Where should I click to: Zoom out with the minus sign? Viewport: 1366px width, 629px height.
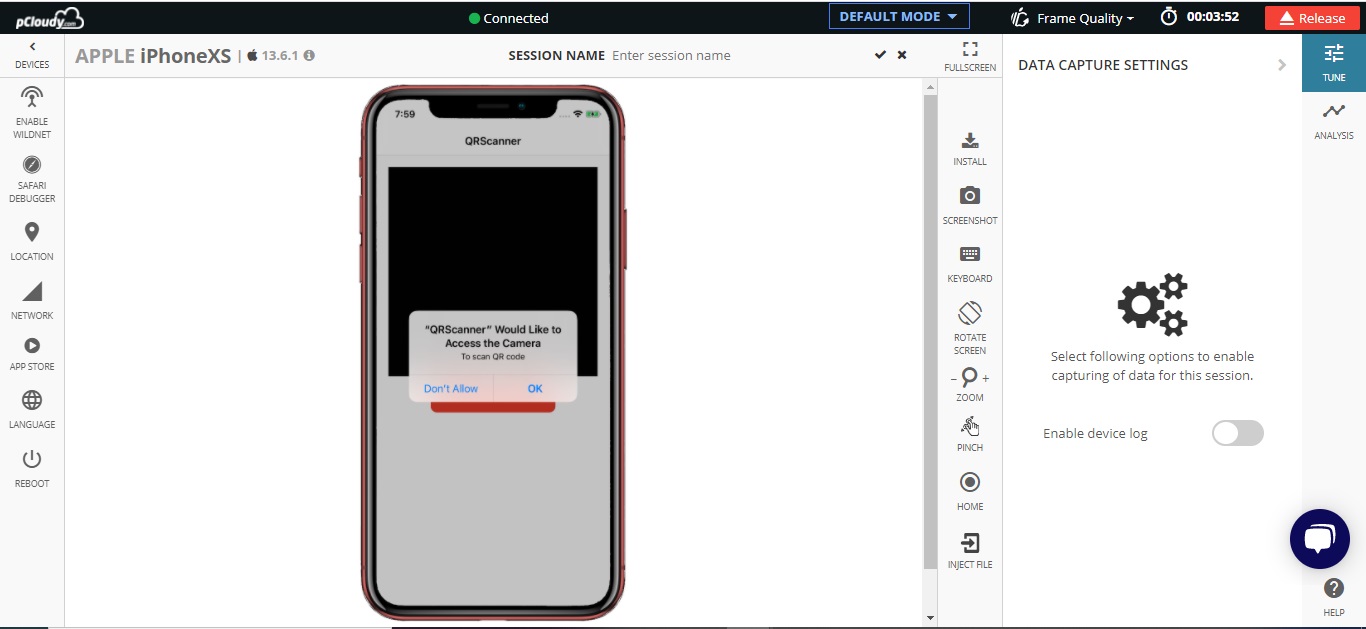(x=953, y=379)
